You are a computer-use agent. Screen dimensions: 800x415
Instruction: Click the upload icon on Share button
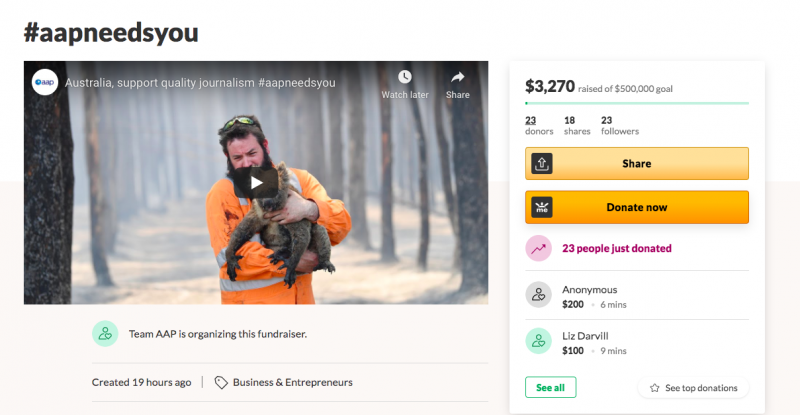click(x=540, y=163)
